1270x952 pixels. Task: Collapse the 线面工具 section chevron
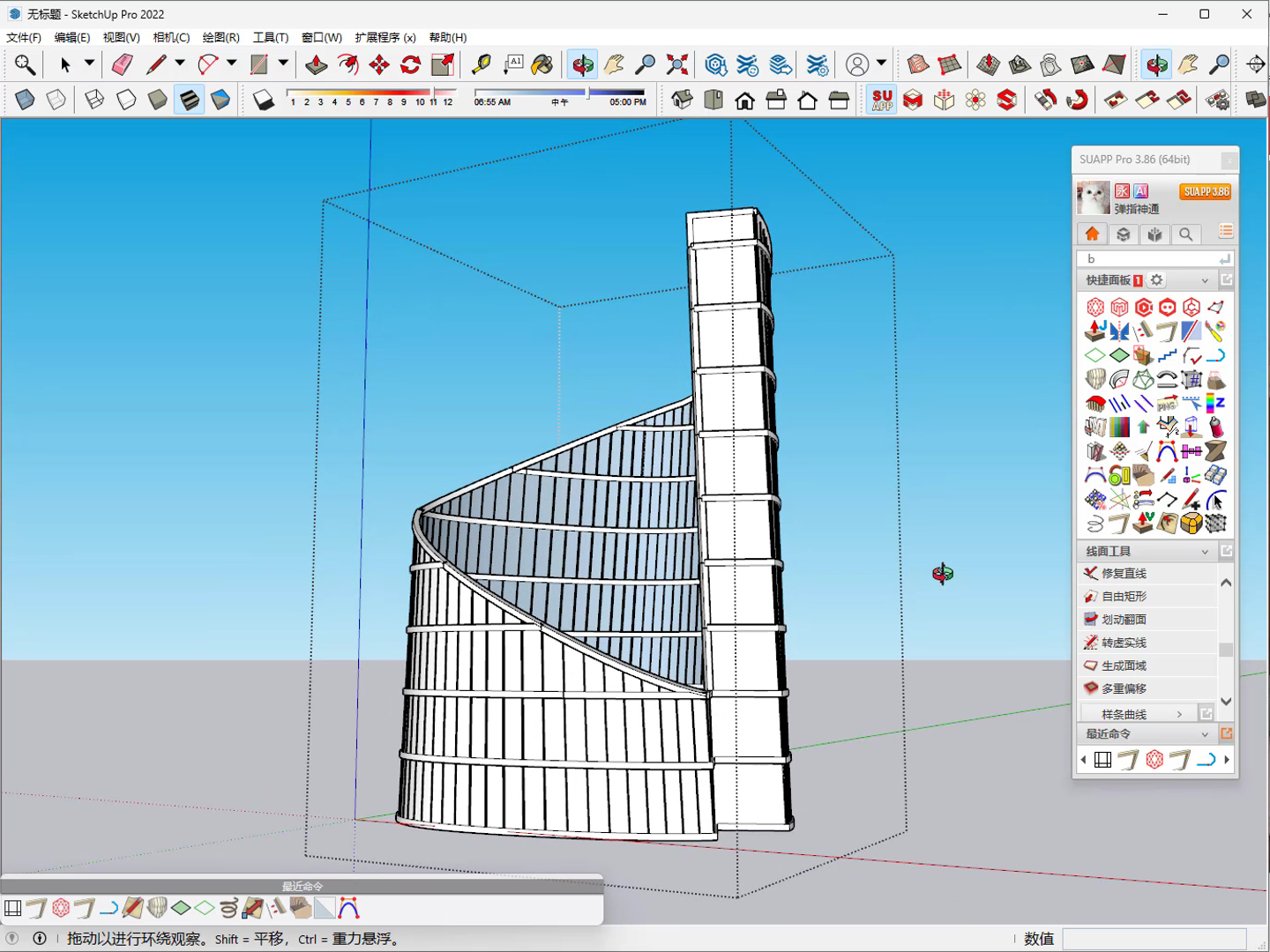point(1205,552)
